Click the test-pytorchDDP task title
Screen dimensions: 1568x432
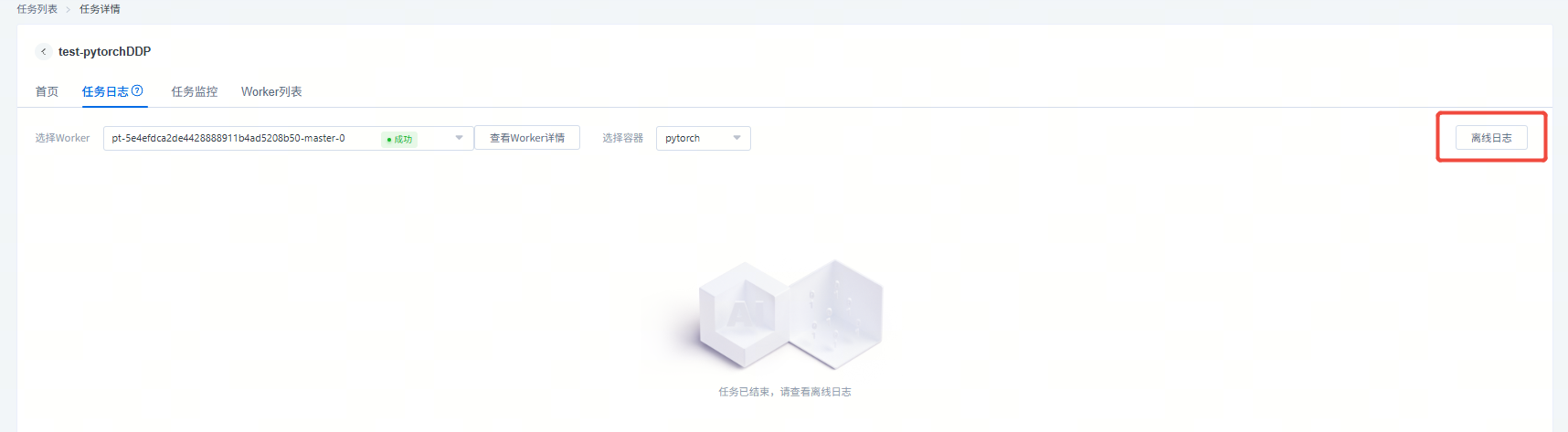click(104, 52)
